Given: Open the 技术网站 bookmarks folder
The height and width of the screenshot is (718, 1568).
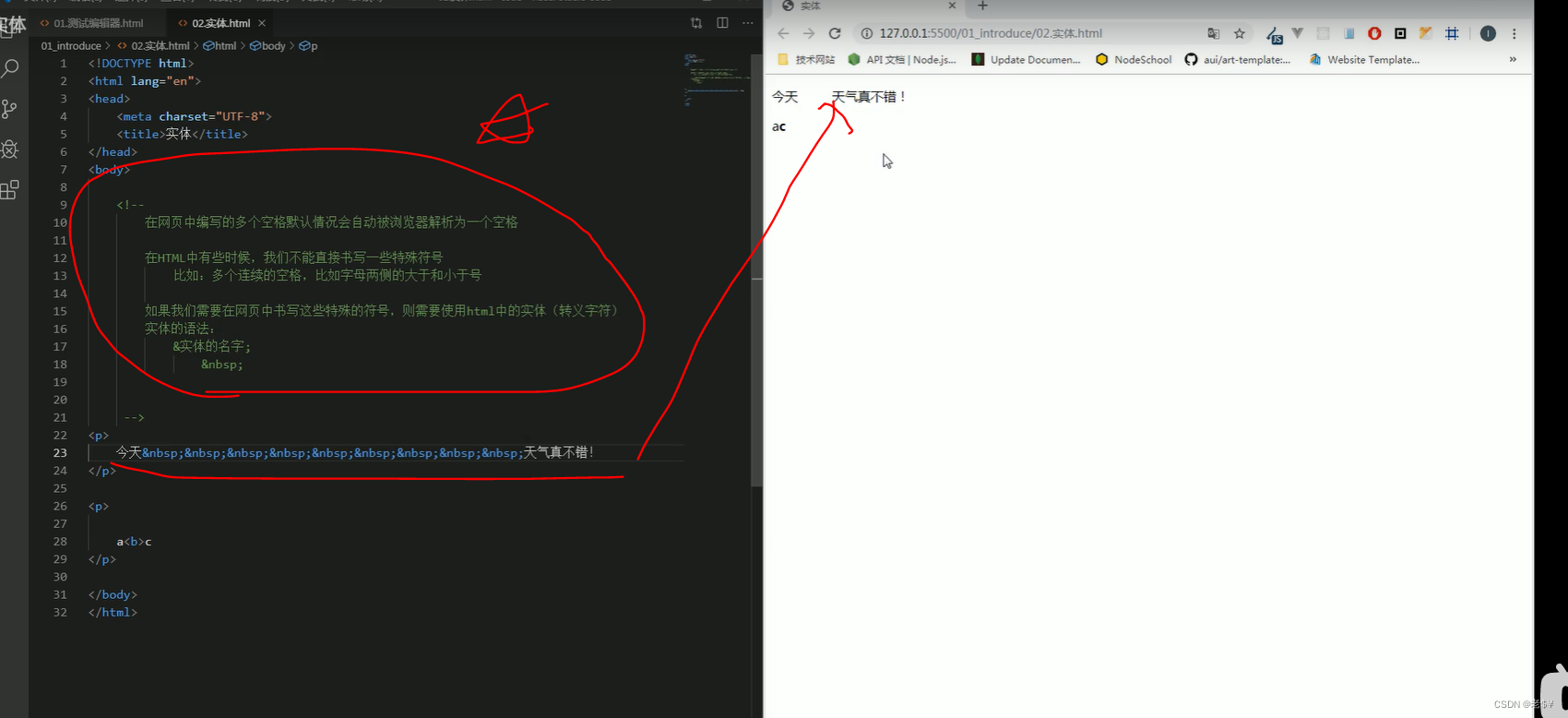Looking at the screenshot, I should pyautogui.click(x=806, y=59).
